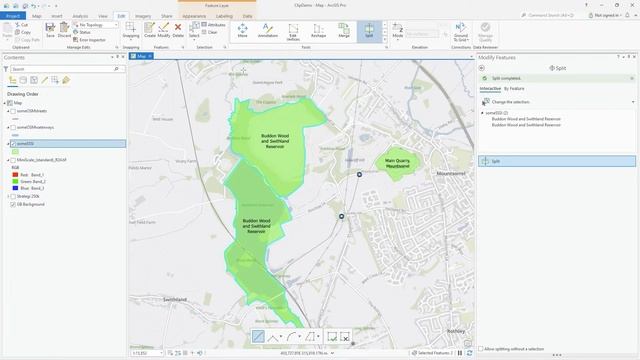The image size is (640, 360).
Task: Enable Allow splitting without a selection
Action: tap(481, 349)
